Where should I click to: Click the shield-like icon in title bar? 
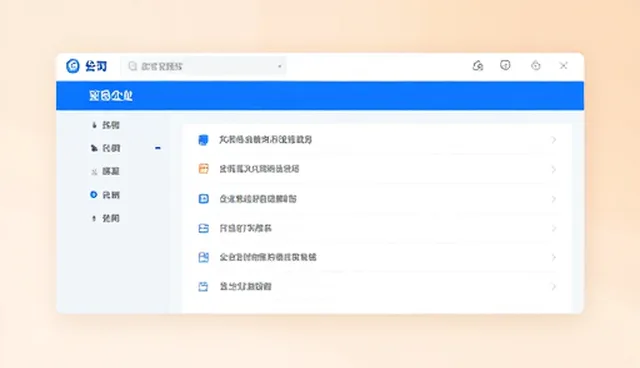(505, 65)
